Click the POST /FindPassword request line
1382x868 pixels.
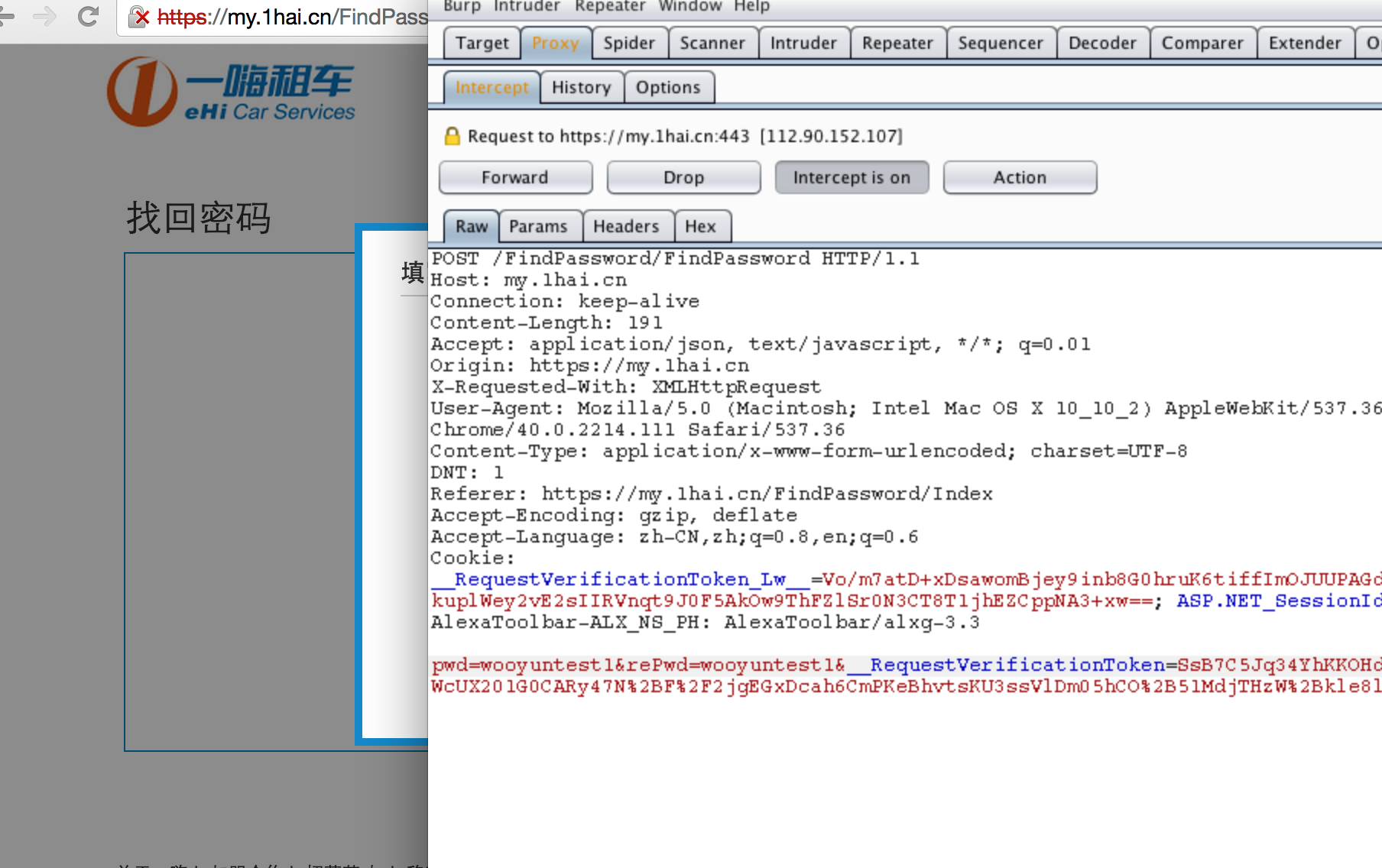(675, 258)
